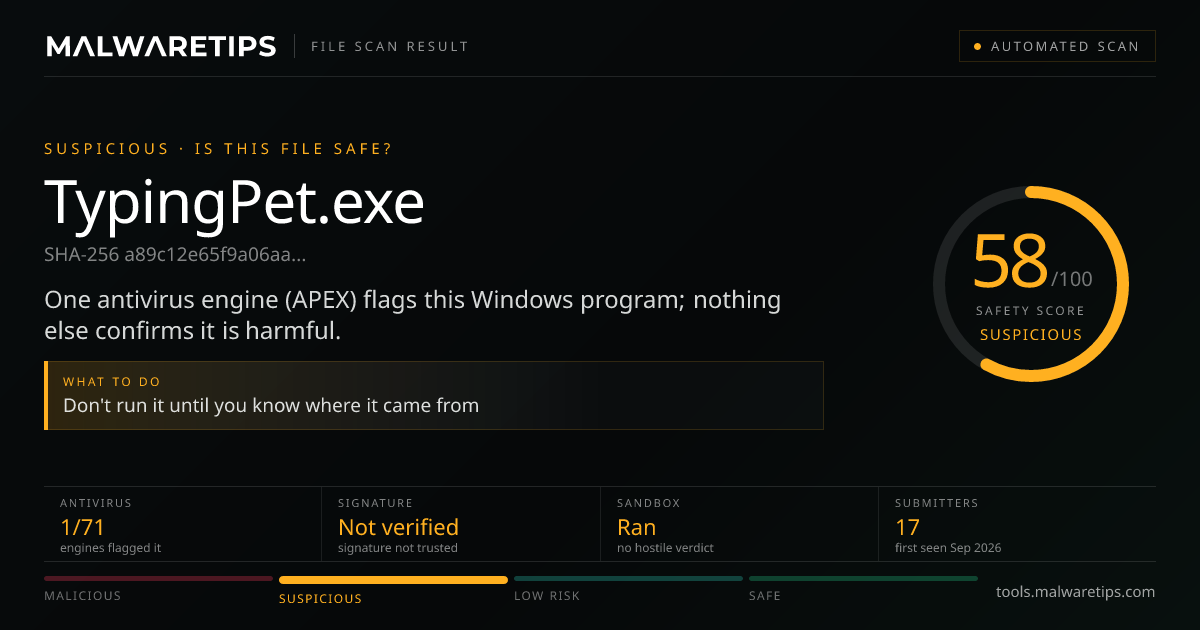Click the 'What to do' advice box
The image size is (1200, 630).
(434, 395)
